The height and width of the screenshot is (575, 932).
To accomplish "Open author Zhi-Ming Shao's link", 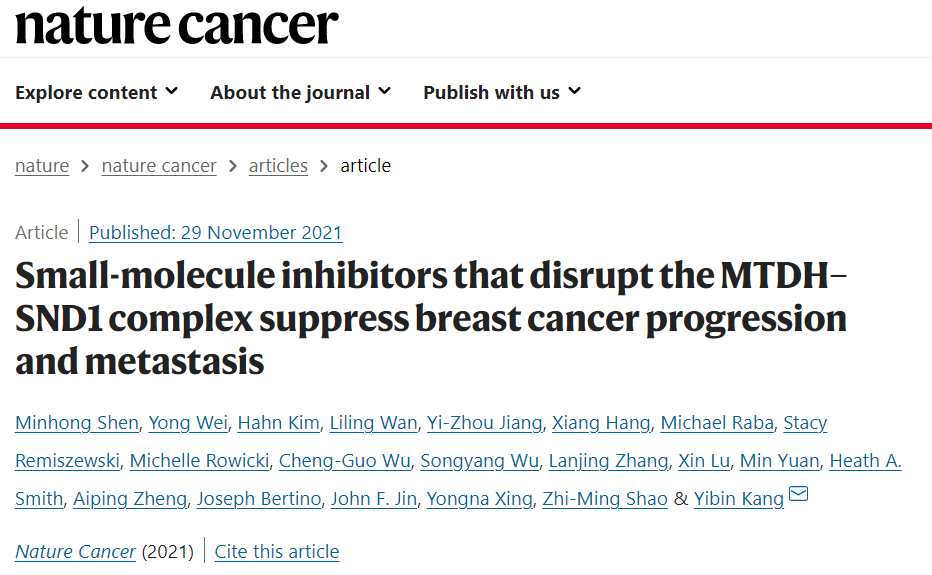I will click(605, 499).
